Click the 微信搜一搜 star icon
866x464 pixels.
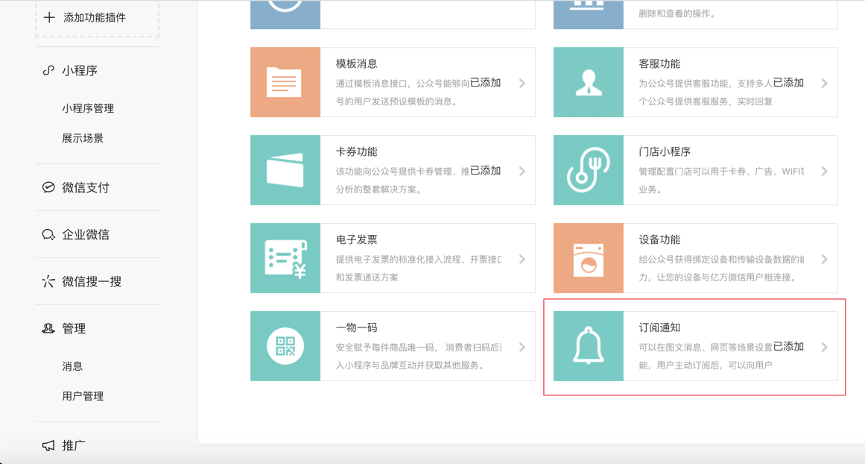49,281
